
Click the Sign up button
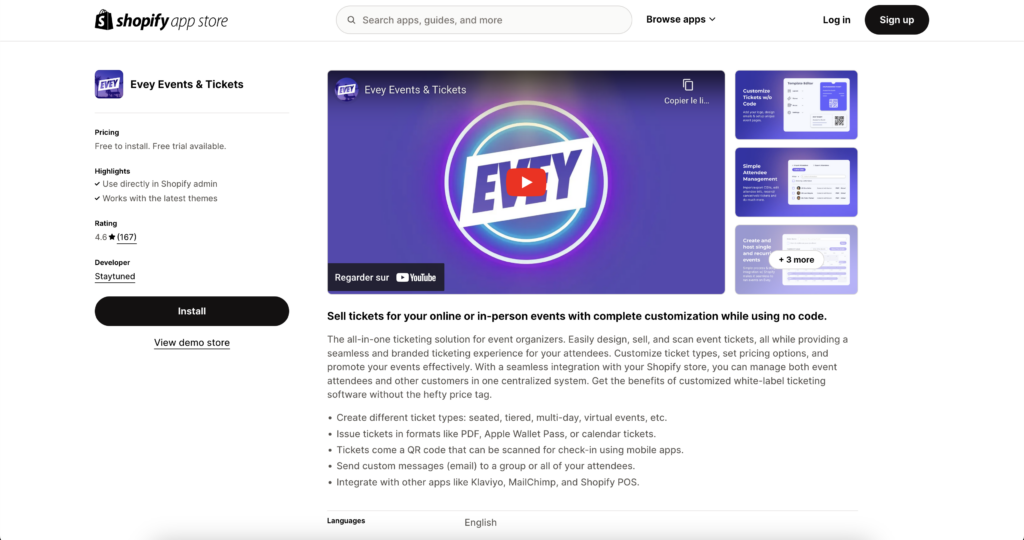click(896, 20)
